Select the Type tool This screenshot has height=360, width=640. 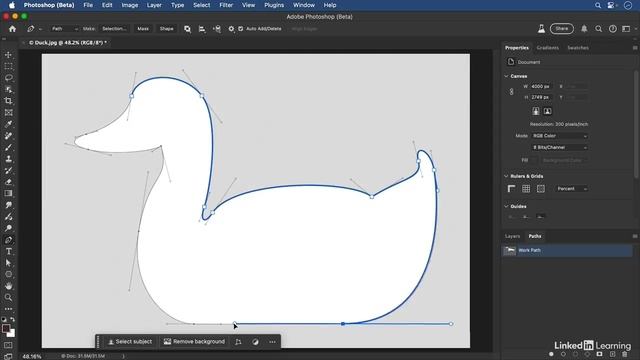pos(8,251)
